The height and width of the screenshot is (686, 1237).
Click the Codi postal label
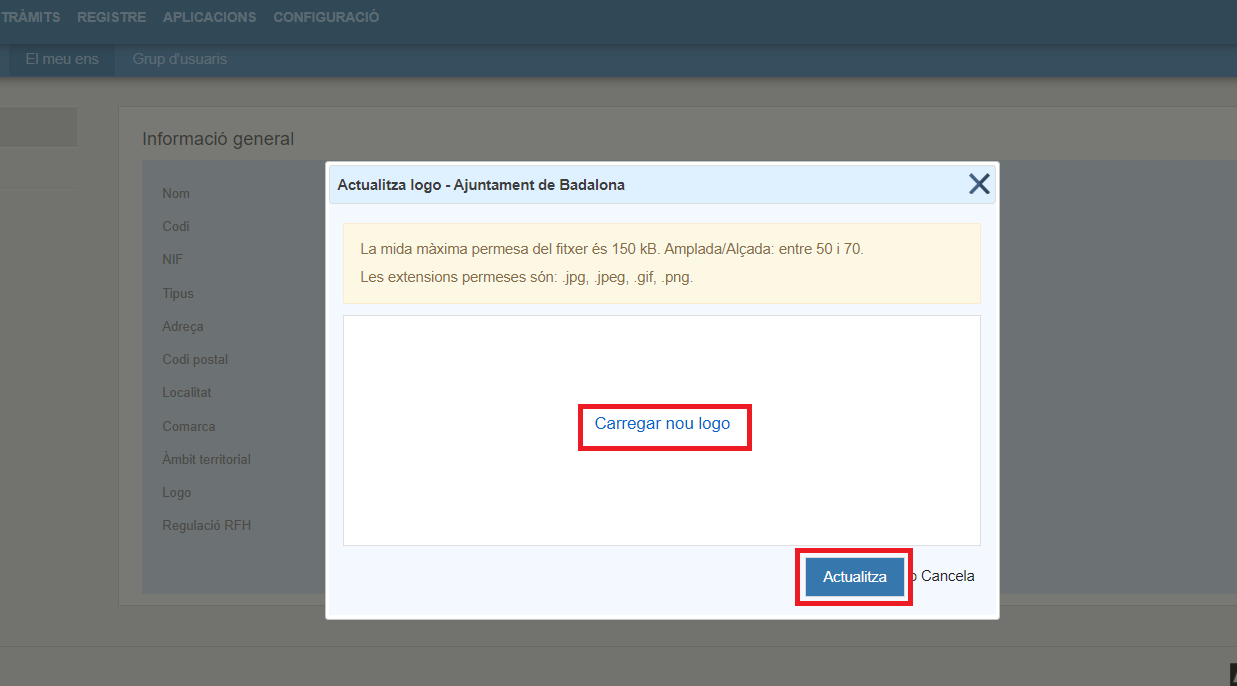(195, 360)
